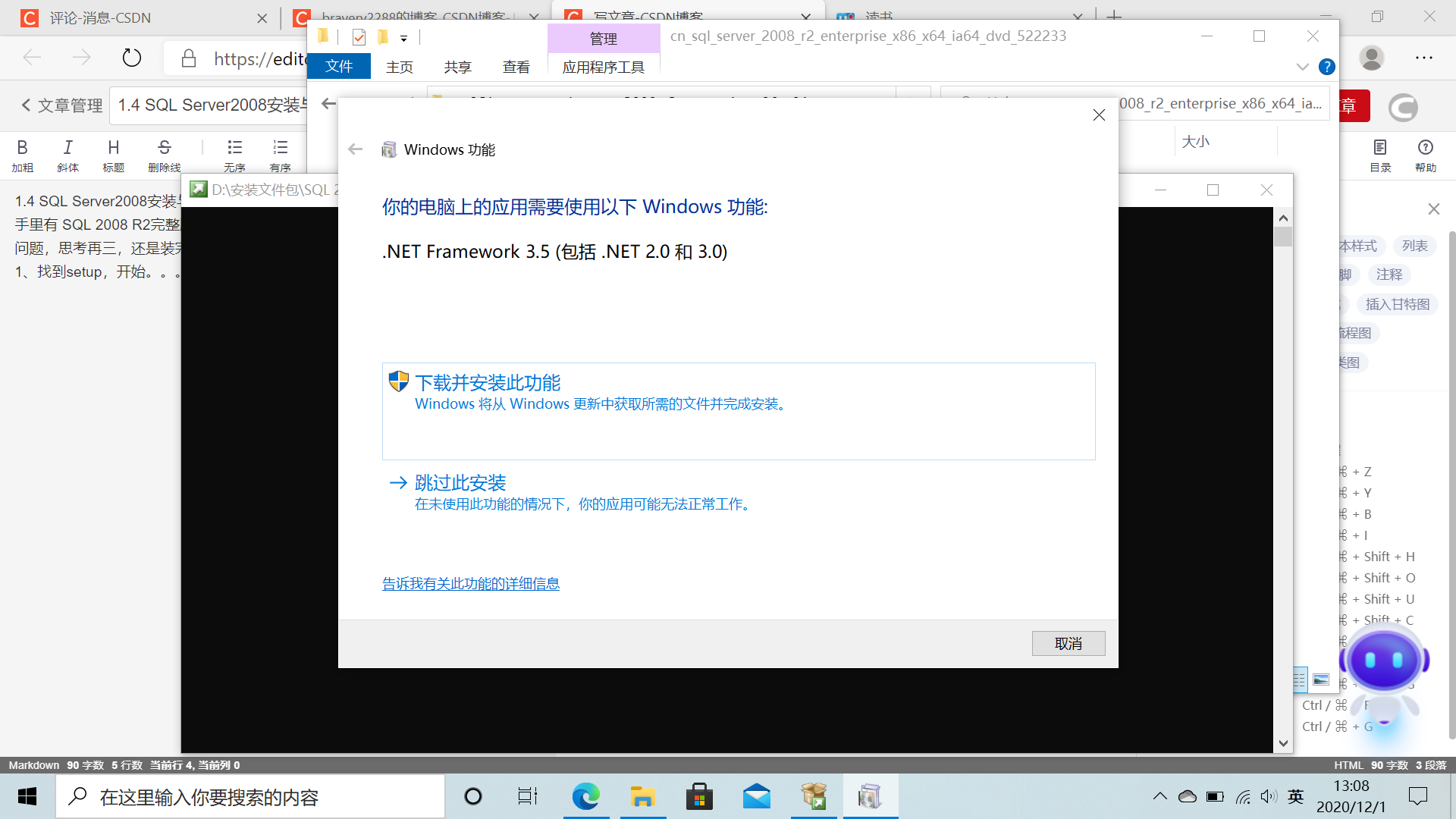
Task: Expand the File Explorer ribbon chevron
Action: [1303, 67]
